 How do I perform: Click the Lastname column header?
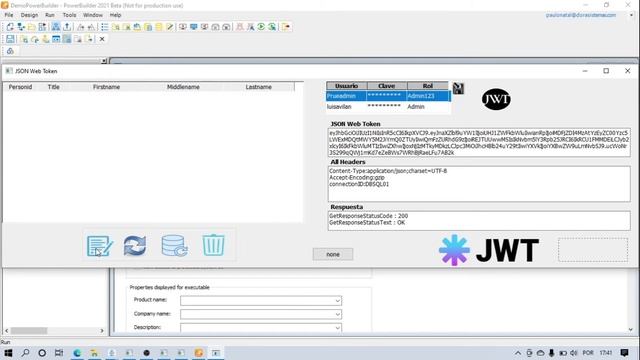tap(259, 87)
